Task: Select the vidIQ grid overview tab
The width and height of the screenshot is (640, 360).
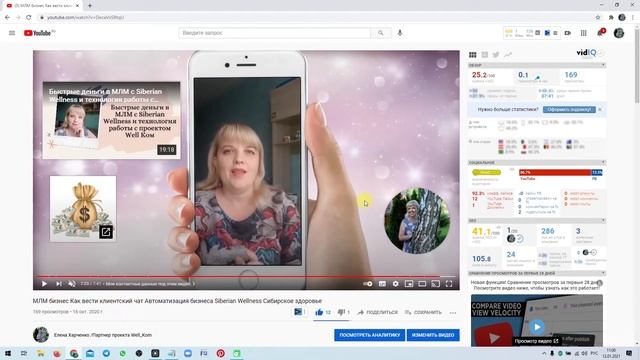Action: coord(473,55)
